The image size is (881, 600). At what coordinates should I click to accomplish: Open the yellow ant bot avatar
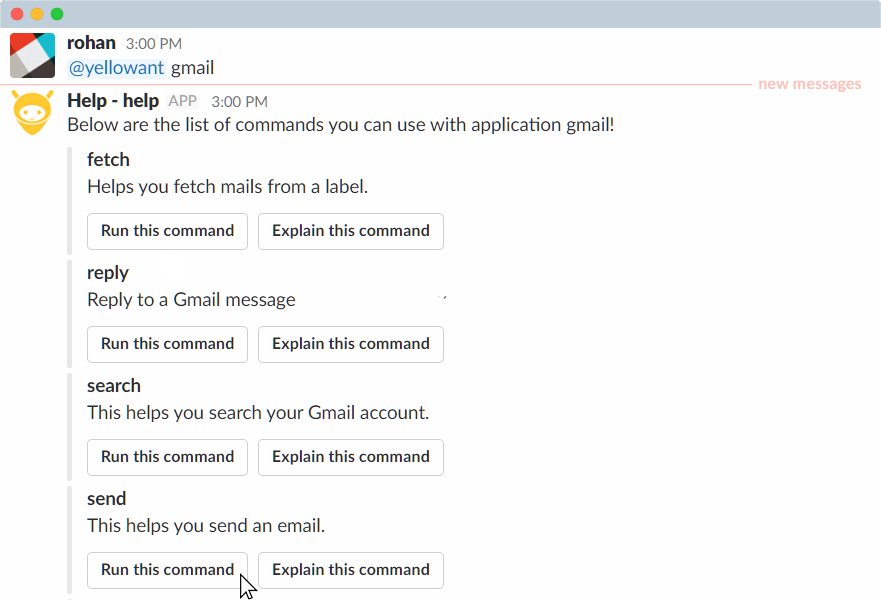33,112
